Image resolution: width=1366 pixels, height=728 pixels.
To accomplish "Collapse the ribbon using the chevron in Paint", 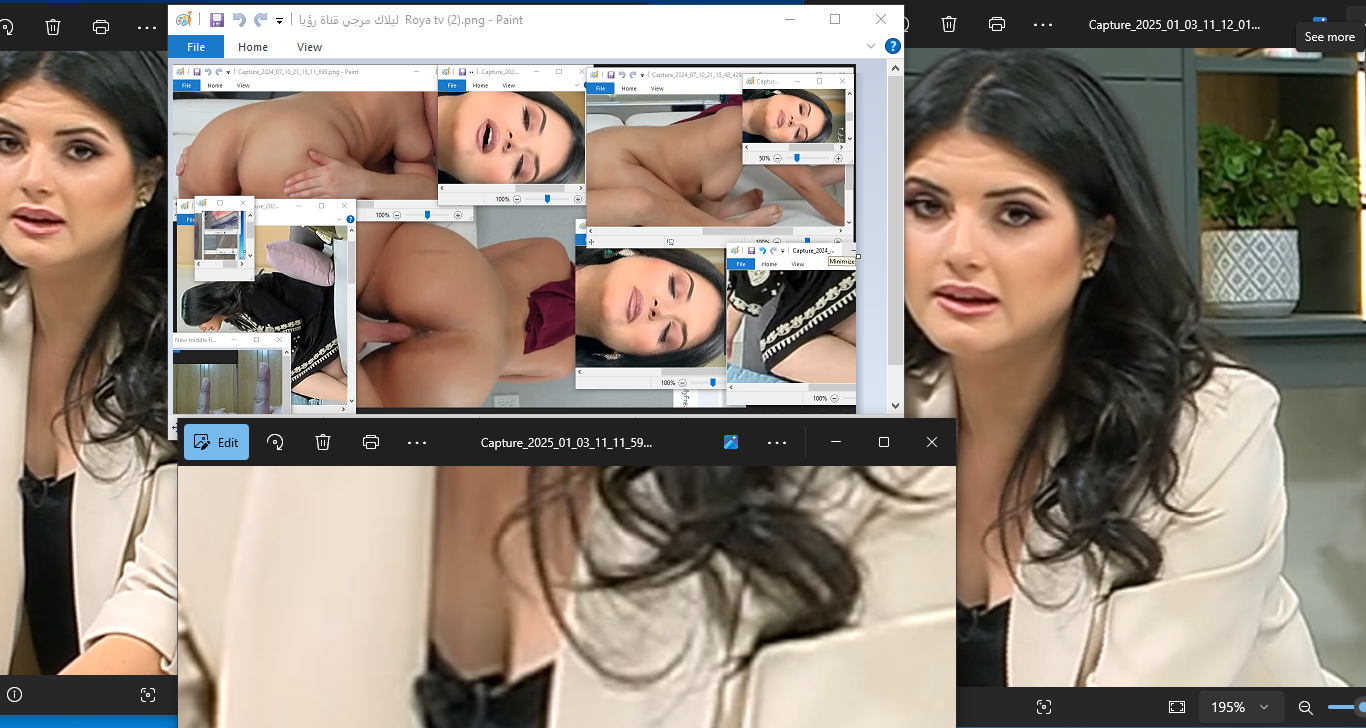I will click(x=870, y=45).
